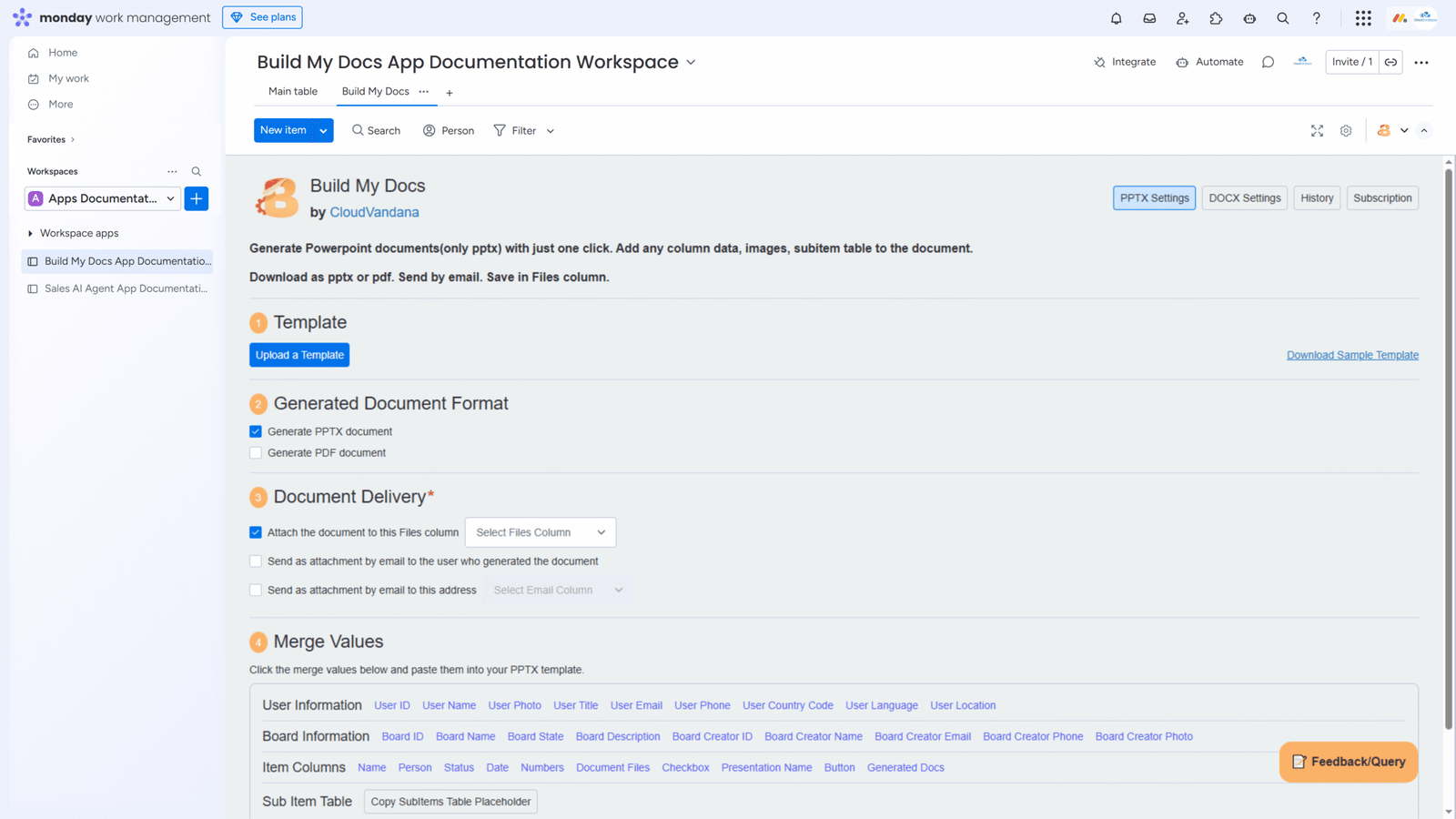Open the board discussion chat bubble icon
Image resolution: width=1456 pixels, height=819 pixels.
coord(1268,62)
